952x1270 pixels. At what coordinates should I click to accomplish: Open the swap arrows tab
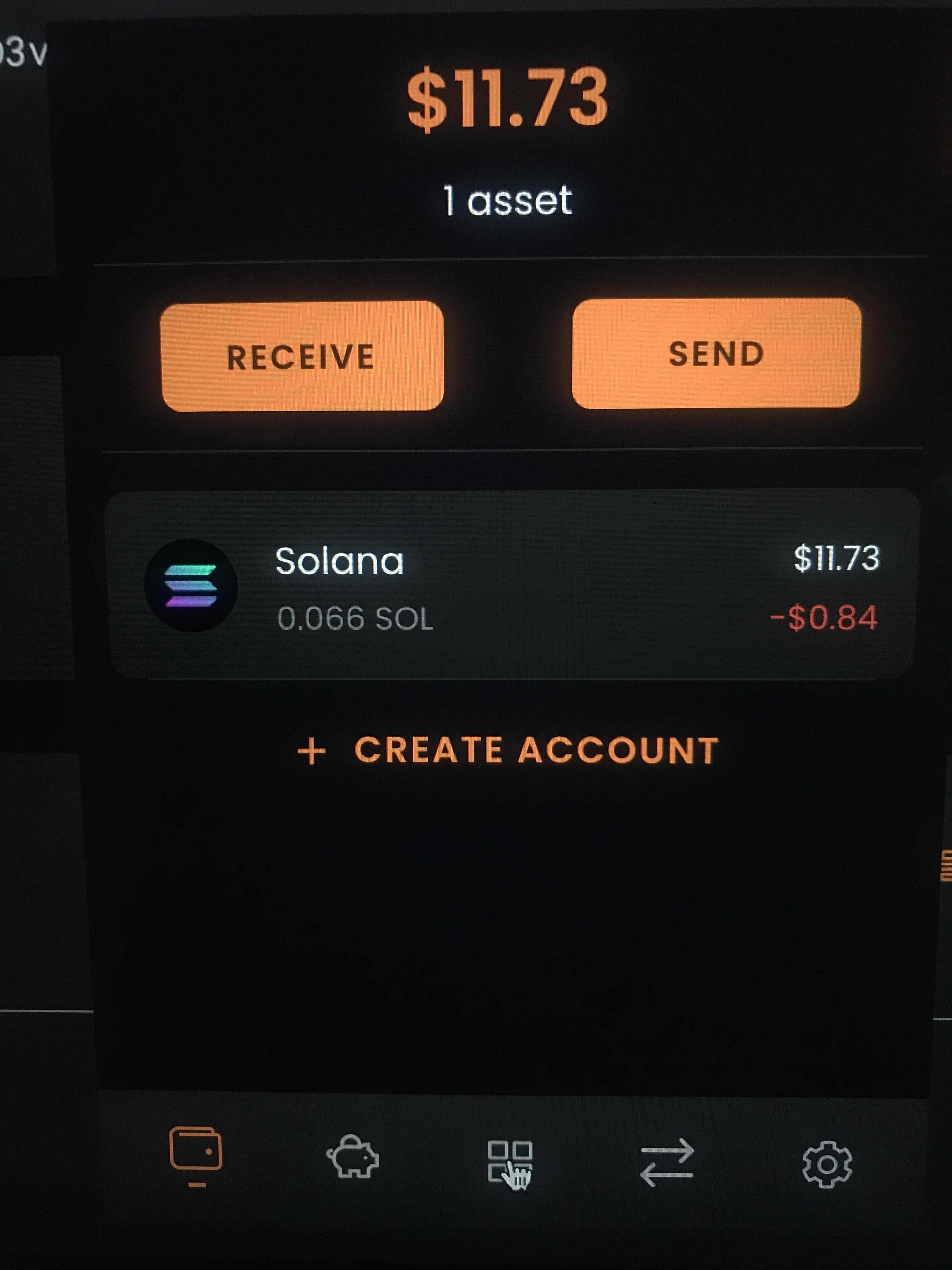point(667,1163)
